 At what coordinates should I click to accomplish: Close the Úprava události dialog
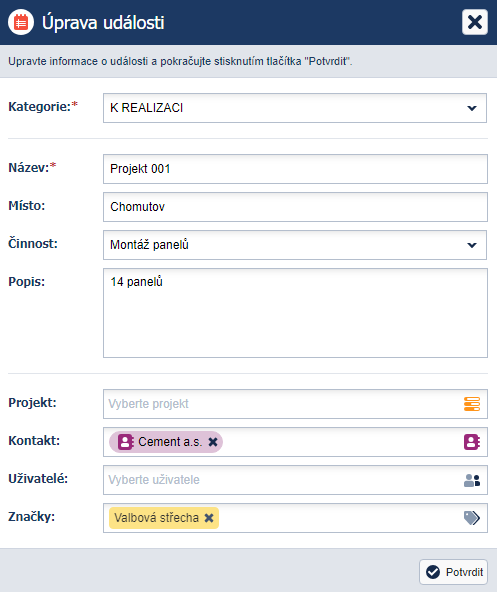(x=475, y=22)
